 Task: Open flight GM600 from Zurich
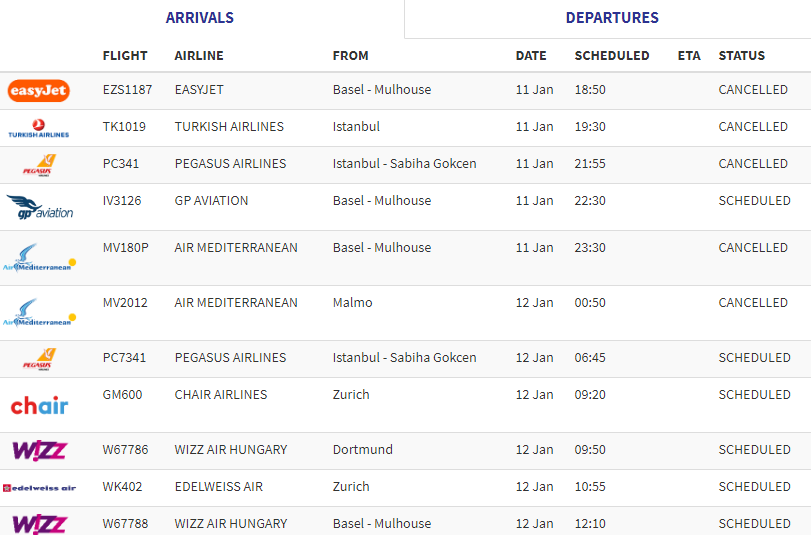tap(122, 395)
